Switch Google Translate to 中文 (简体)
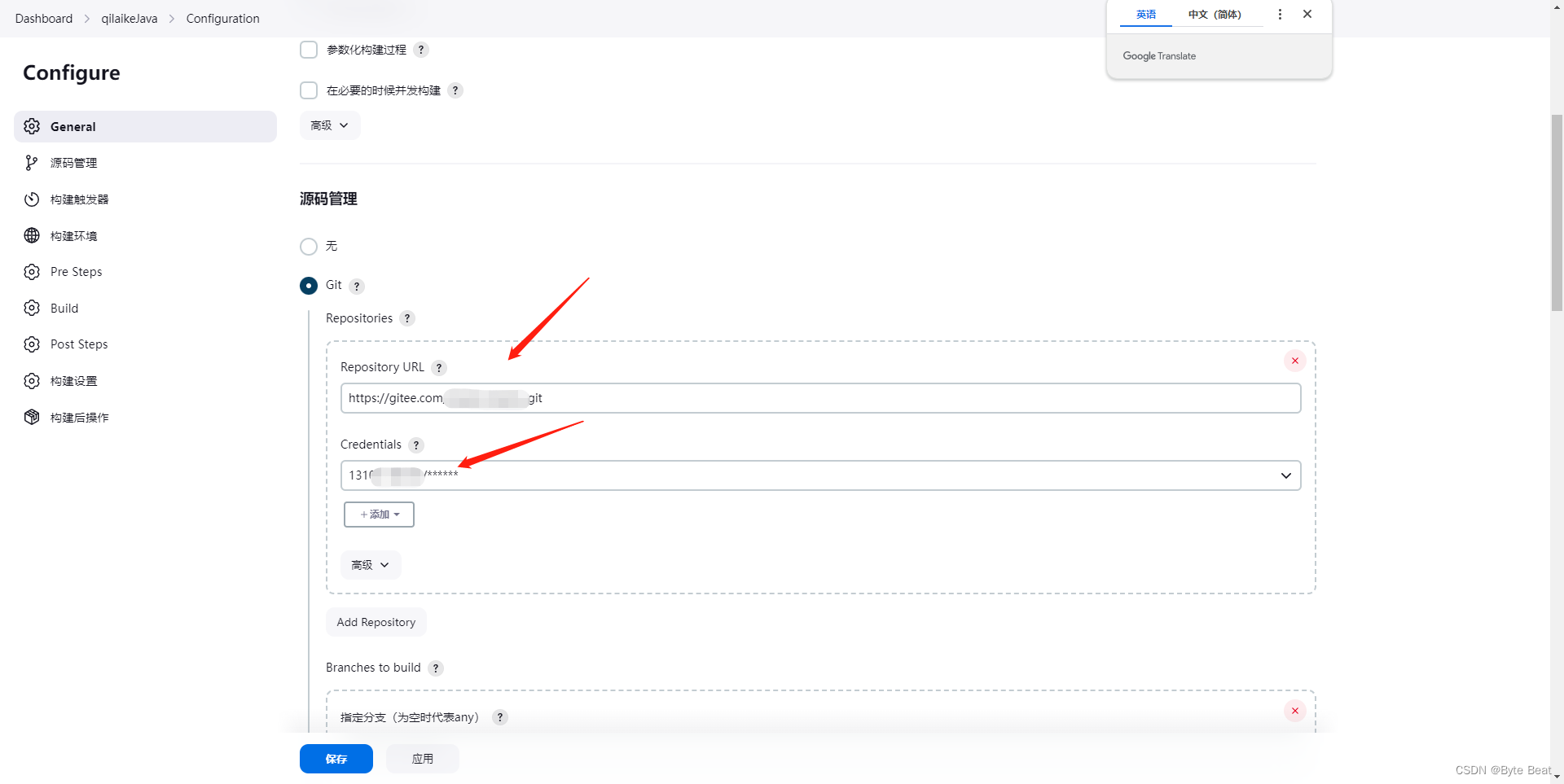The image size is (1564, 784). pyautogui.click(x=1215, y=15)
